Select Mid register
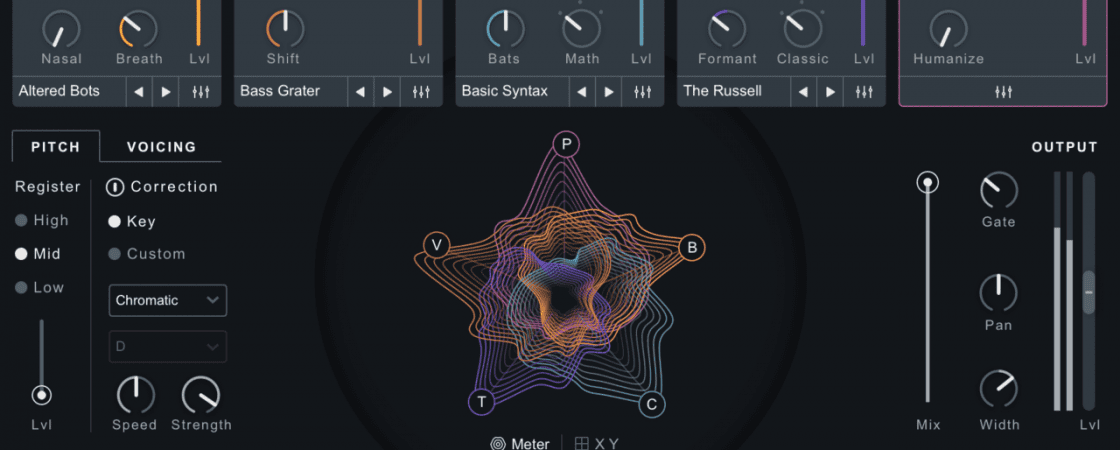This screenshot has width=1120, height=450. click(x=38, y=254)
